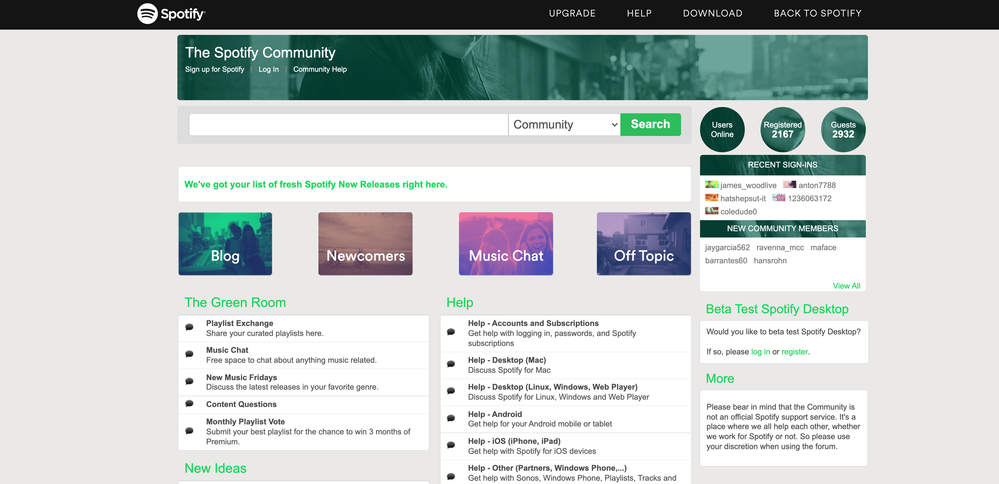Open UPGRADE in top navigation
Viewport: 999px width, 484px height.
point(572,13)
